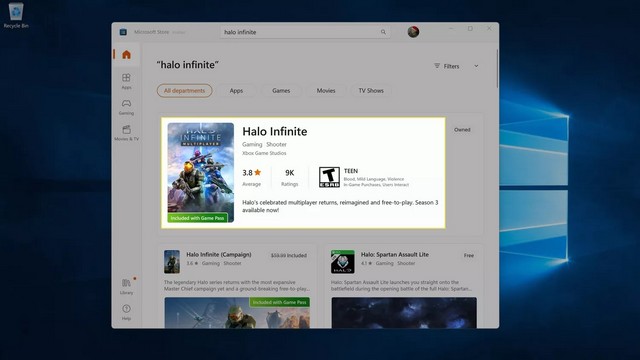
Task: Click the 3.8 star rating icon
Action: pyautogui.click(x=258, y=173)
